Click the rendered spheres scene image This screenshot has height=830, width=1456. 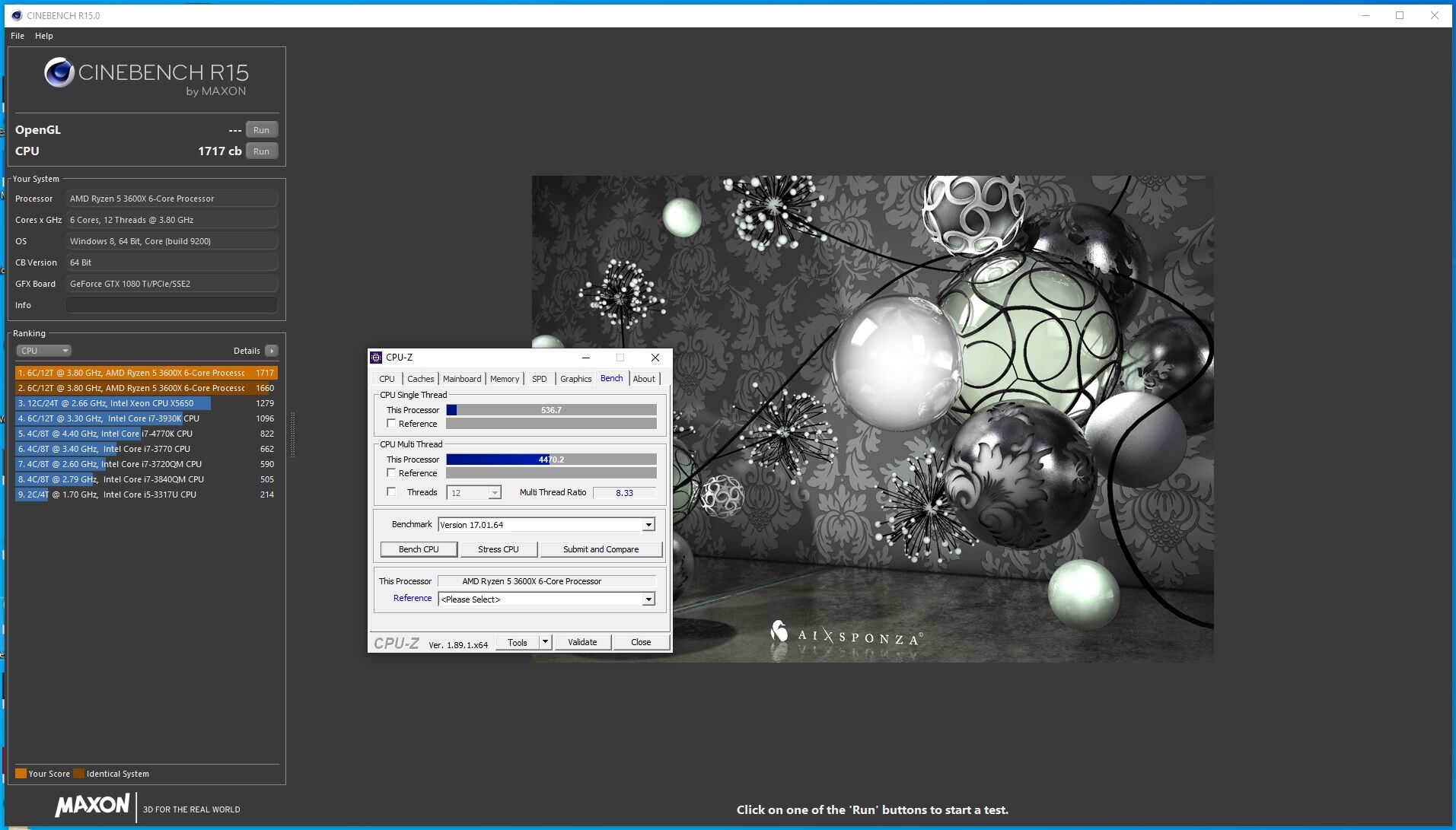(872, 418)
